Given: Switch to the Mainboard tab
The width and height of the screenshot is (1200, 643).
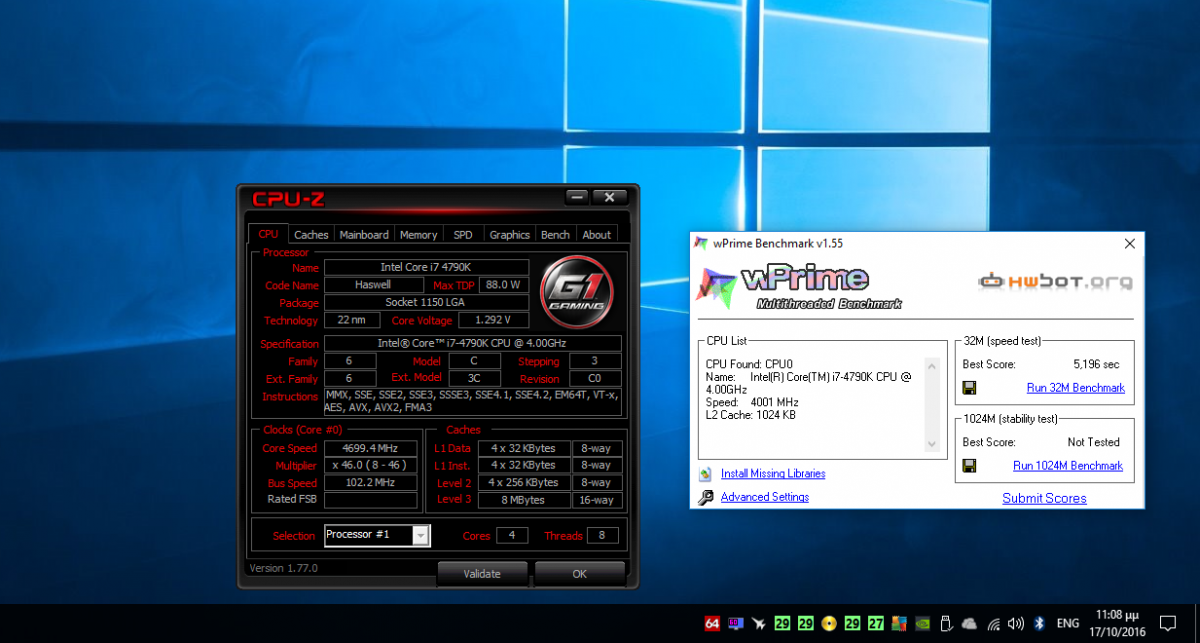Looking at the screenshot, I should pyautogui.click(x=364, y=234).
